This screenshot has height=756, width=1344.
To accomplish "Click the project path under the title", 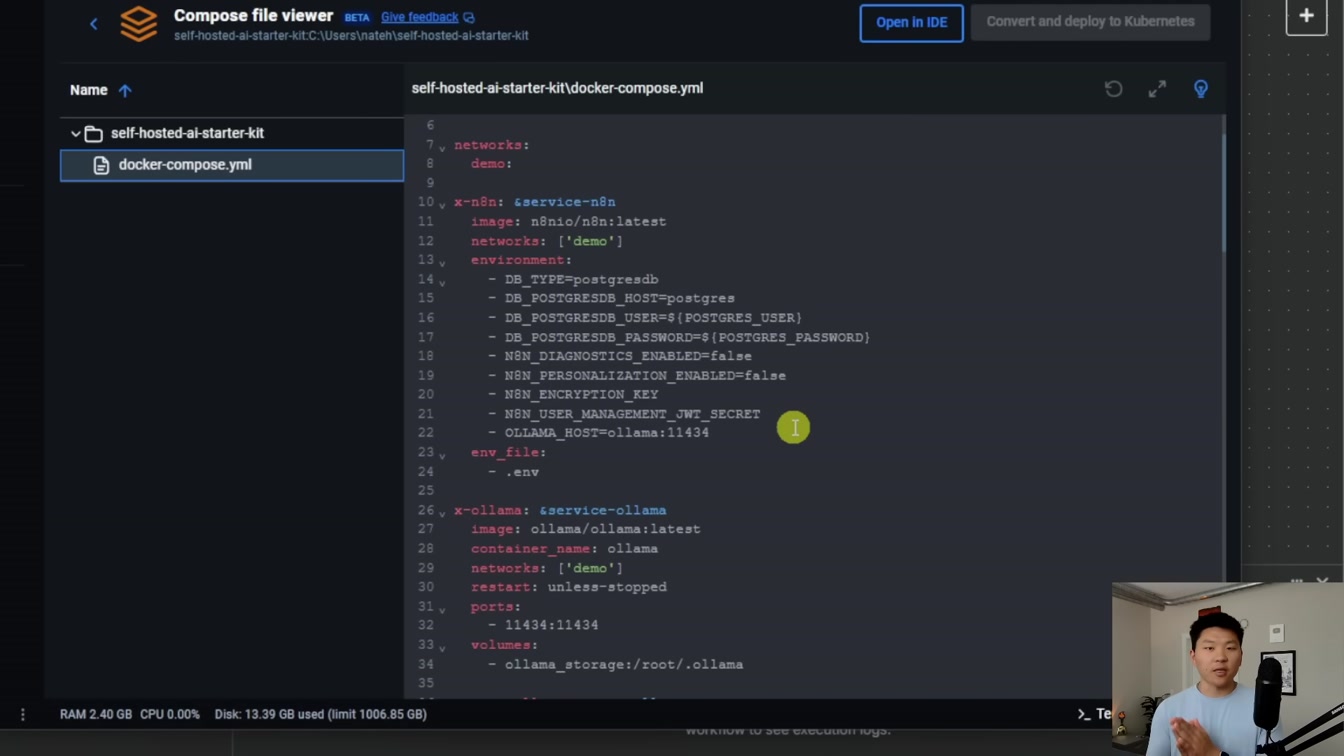I will tap(351, 36).
